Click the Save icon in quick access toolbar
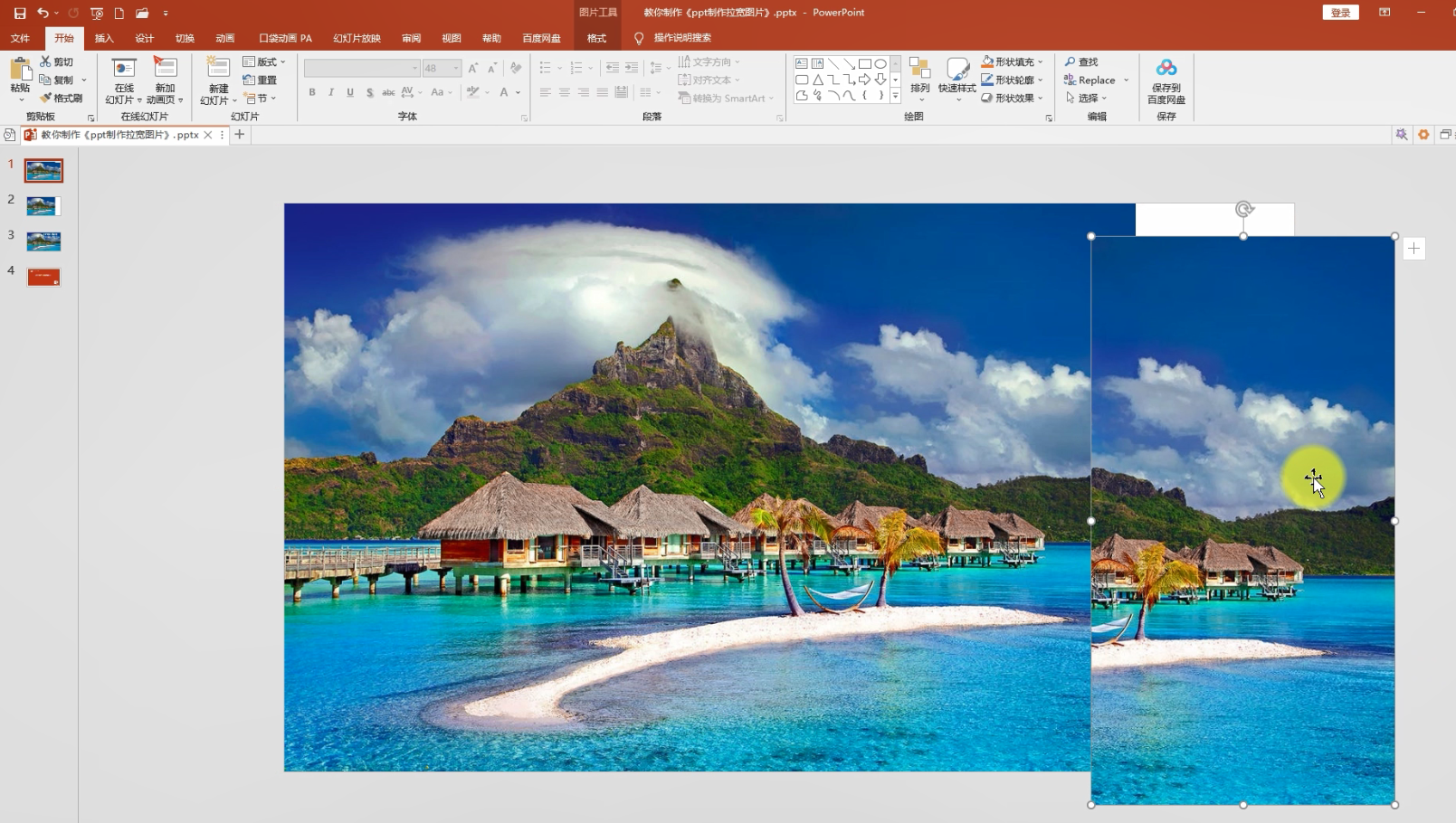1456x823 pixels. tap(20, 13)
